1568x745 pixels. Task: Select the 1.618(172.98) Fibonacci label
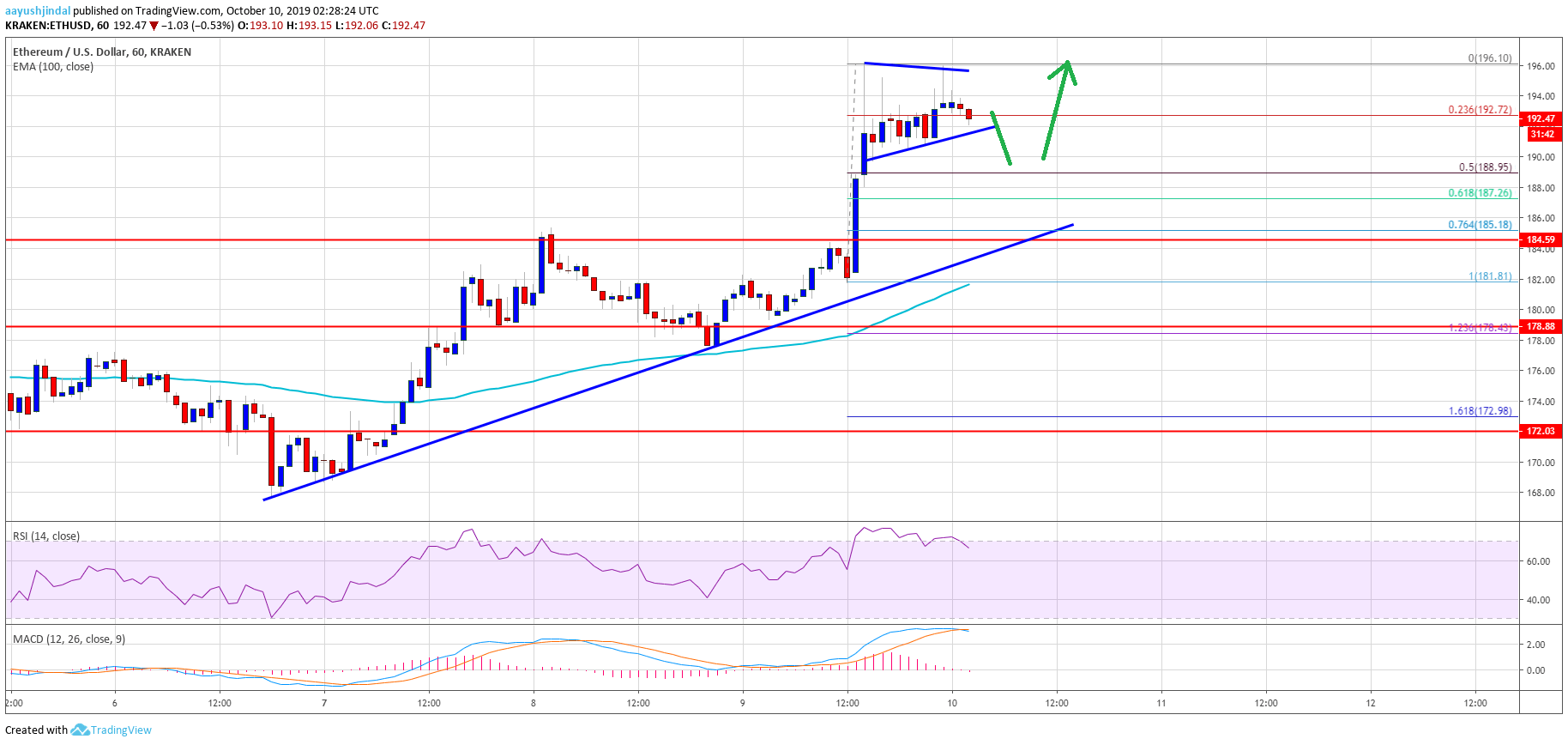1481,411
